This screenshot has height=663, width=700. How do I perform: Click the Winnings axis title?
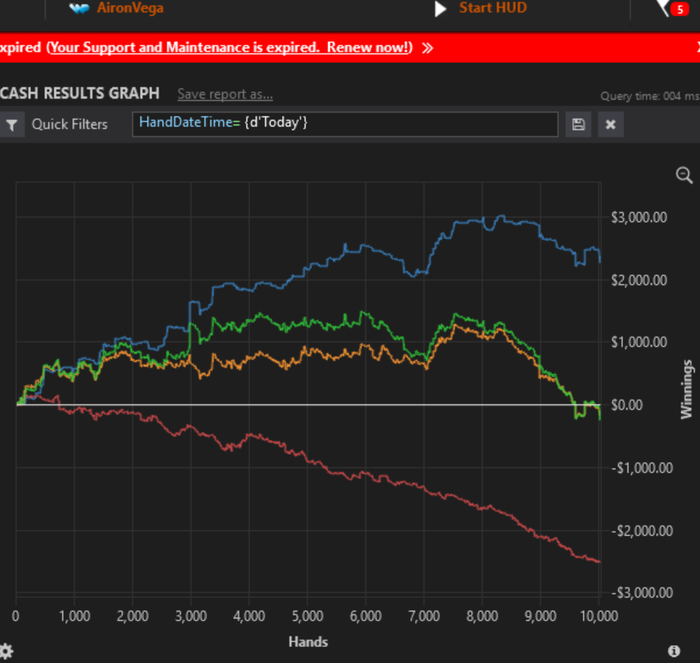pyautogui.click(x=686, y=389)
